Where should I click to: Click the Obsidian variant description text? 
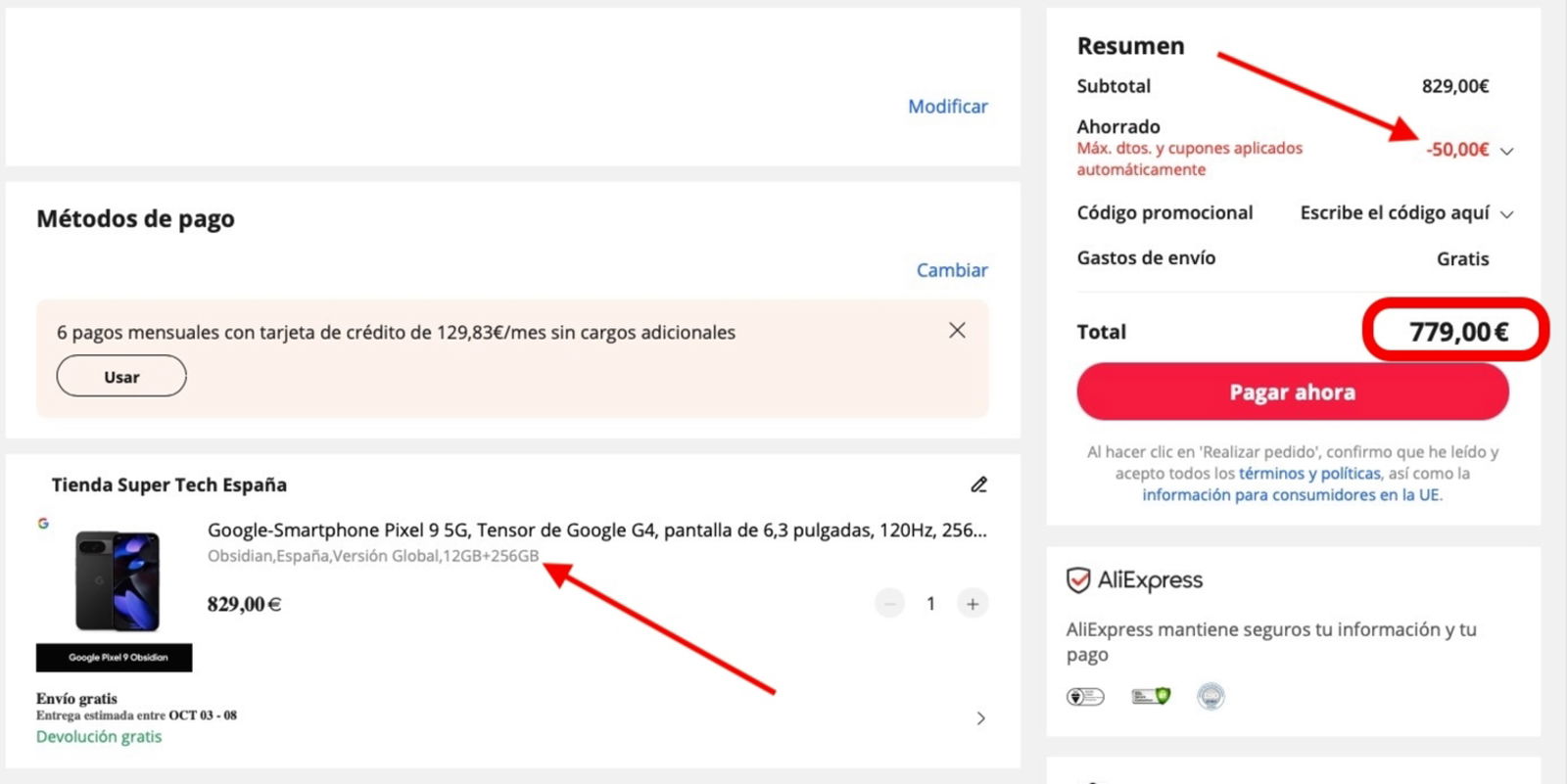point(373,556)
